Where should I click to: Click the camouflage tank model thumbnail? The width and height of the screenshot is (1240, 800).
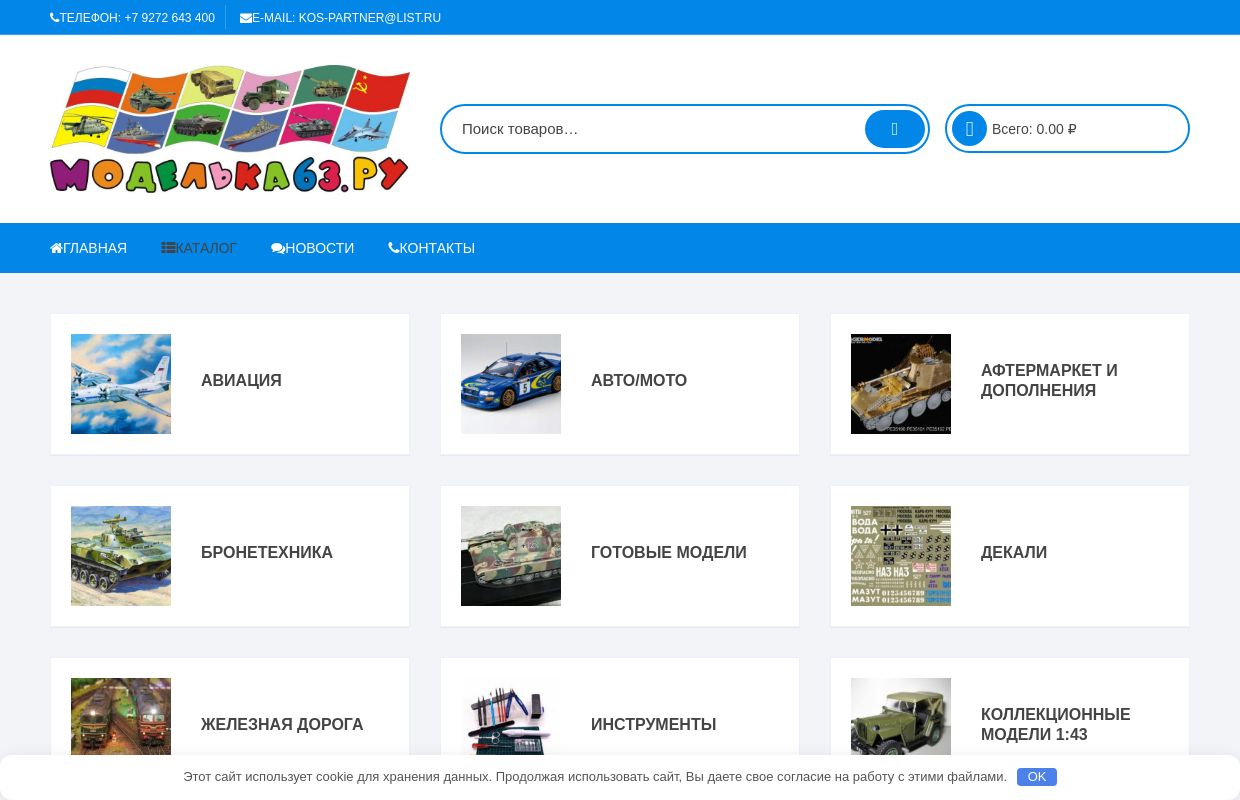pos(511,556)
